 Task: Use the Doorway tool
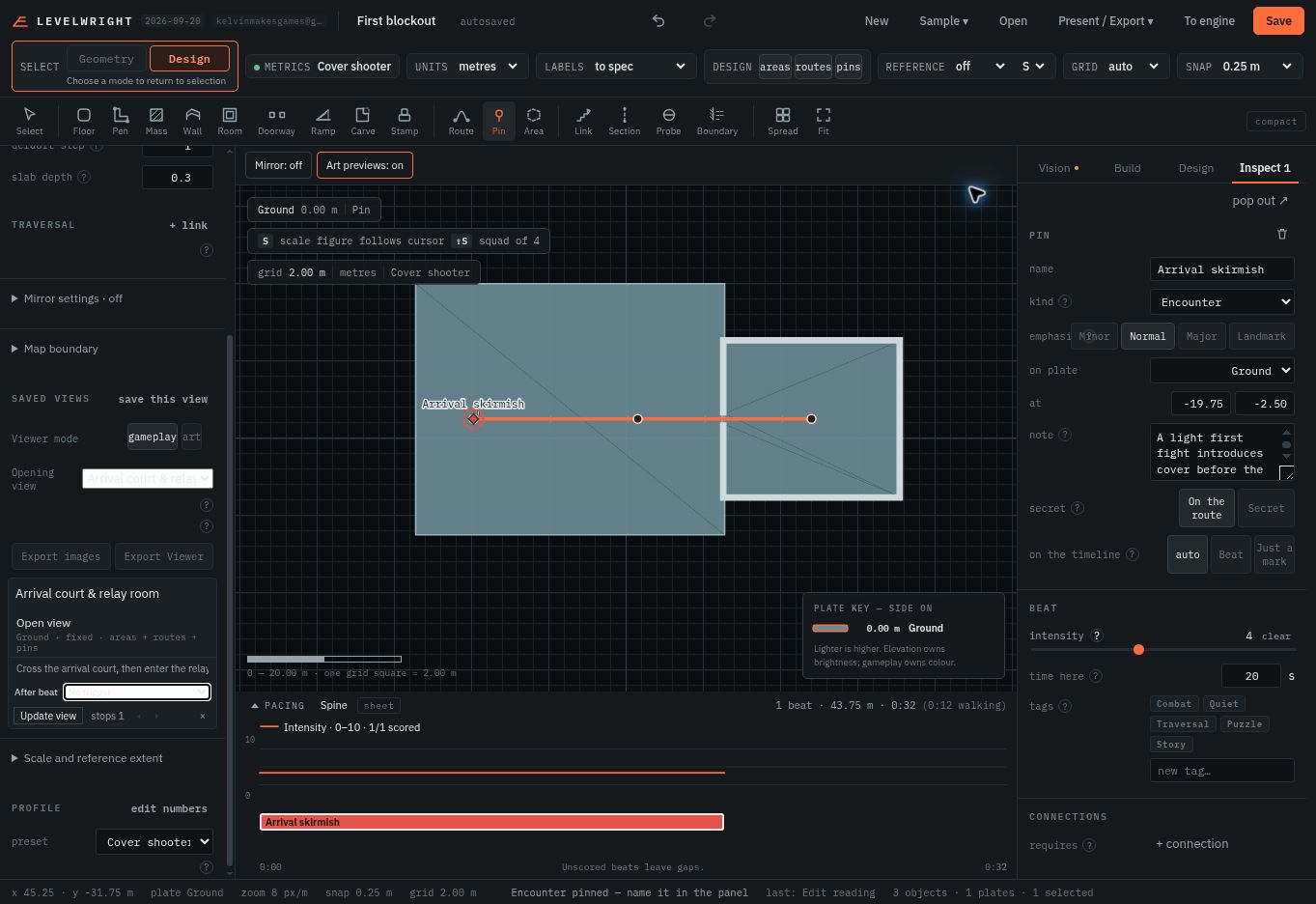pyautogui.click(x=276, y=121)
